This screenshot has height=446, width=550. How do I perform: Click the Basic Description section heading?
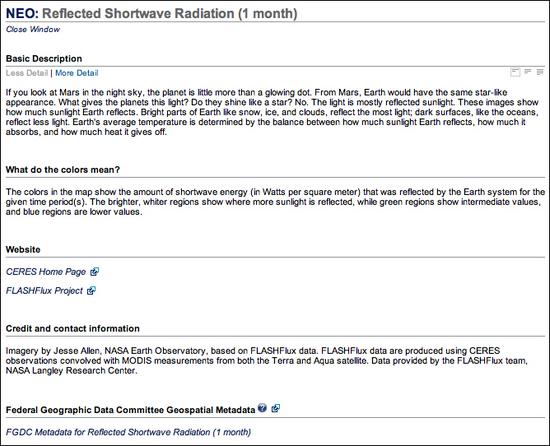[x=44, y=59]
